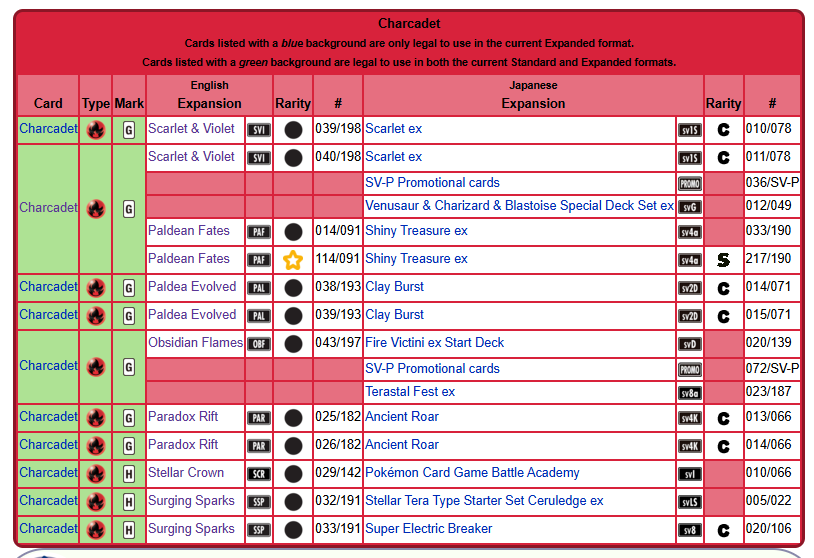814x558 pixels.
Task: Click the PAR set symbol in the 025/182 row
Action: coord(259,418)
